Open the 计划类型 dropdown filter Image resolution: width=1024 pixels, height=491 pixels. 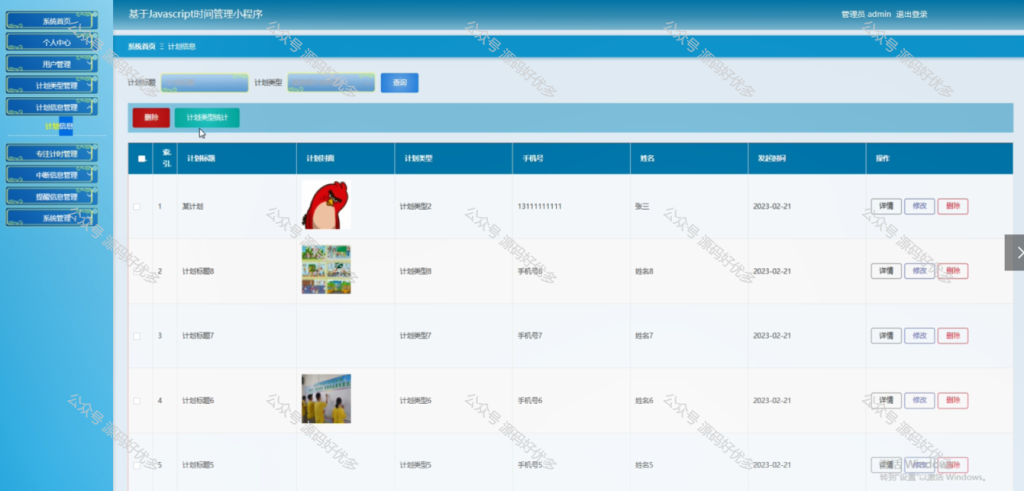331,83
